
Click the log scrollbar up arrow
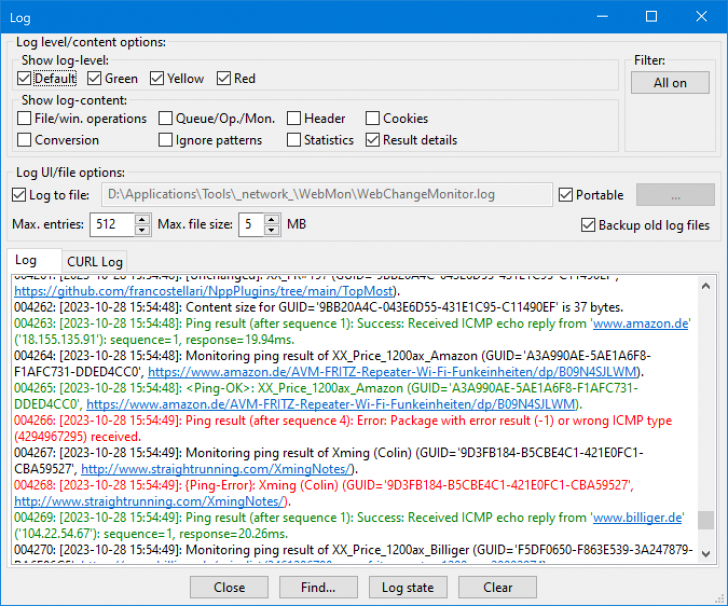706,286
